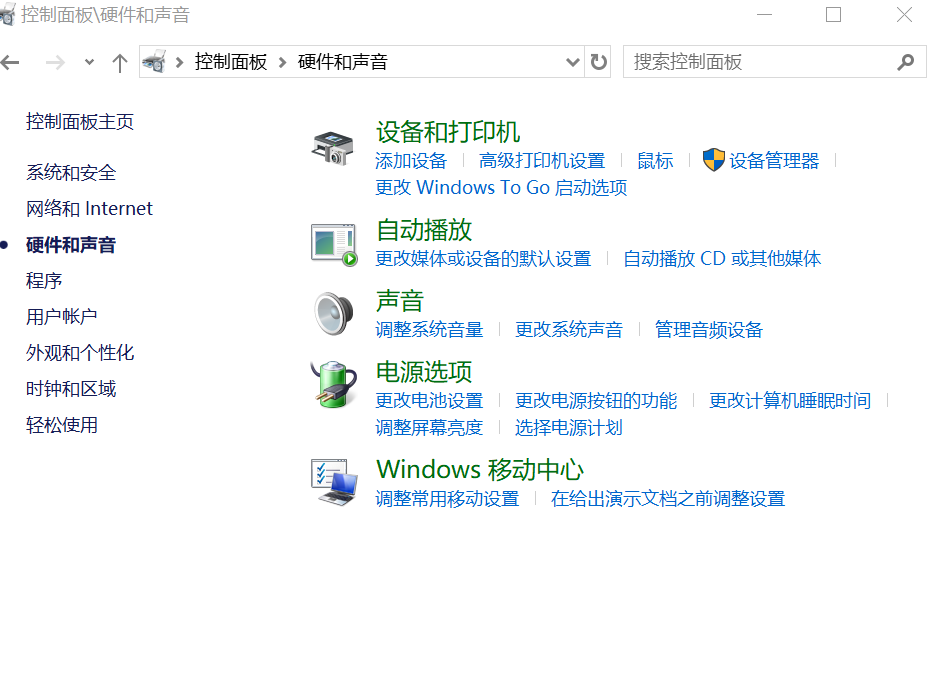Click 控制面板 in the breadcrumb
This screenshot has height=698, width=935.
coord(231,62)
